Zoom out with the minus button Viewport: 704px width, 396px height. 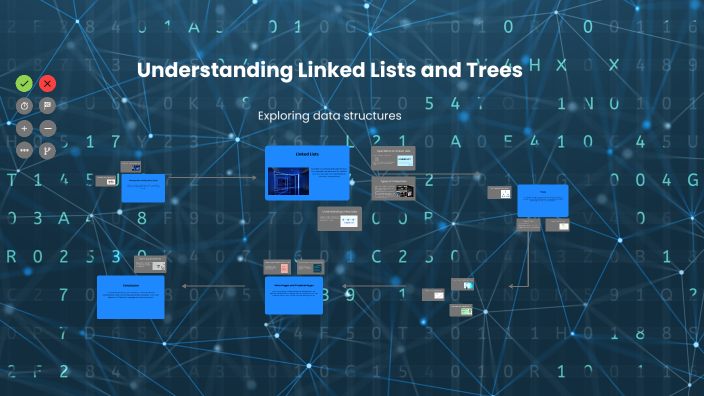pyautogui.click(x=47, y=128)
